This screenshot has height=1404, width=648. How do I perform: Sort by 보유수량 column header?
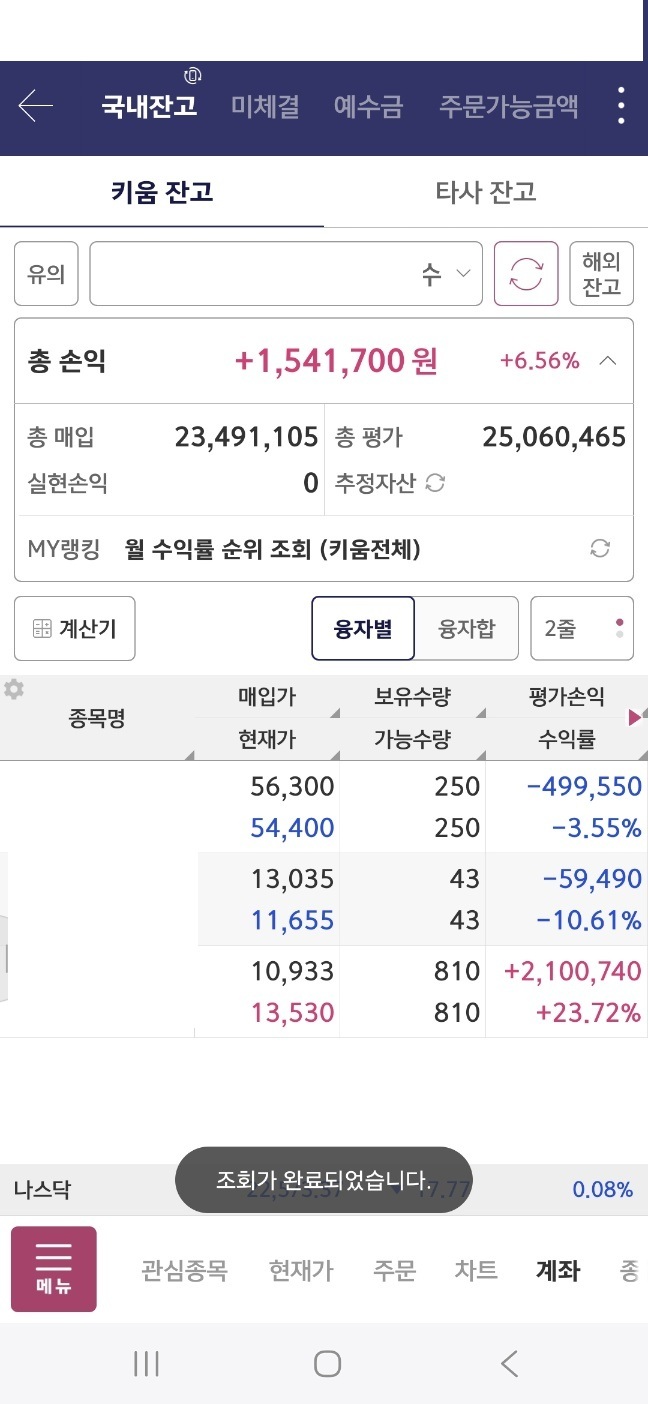coord(413,697)
